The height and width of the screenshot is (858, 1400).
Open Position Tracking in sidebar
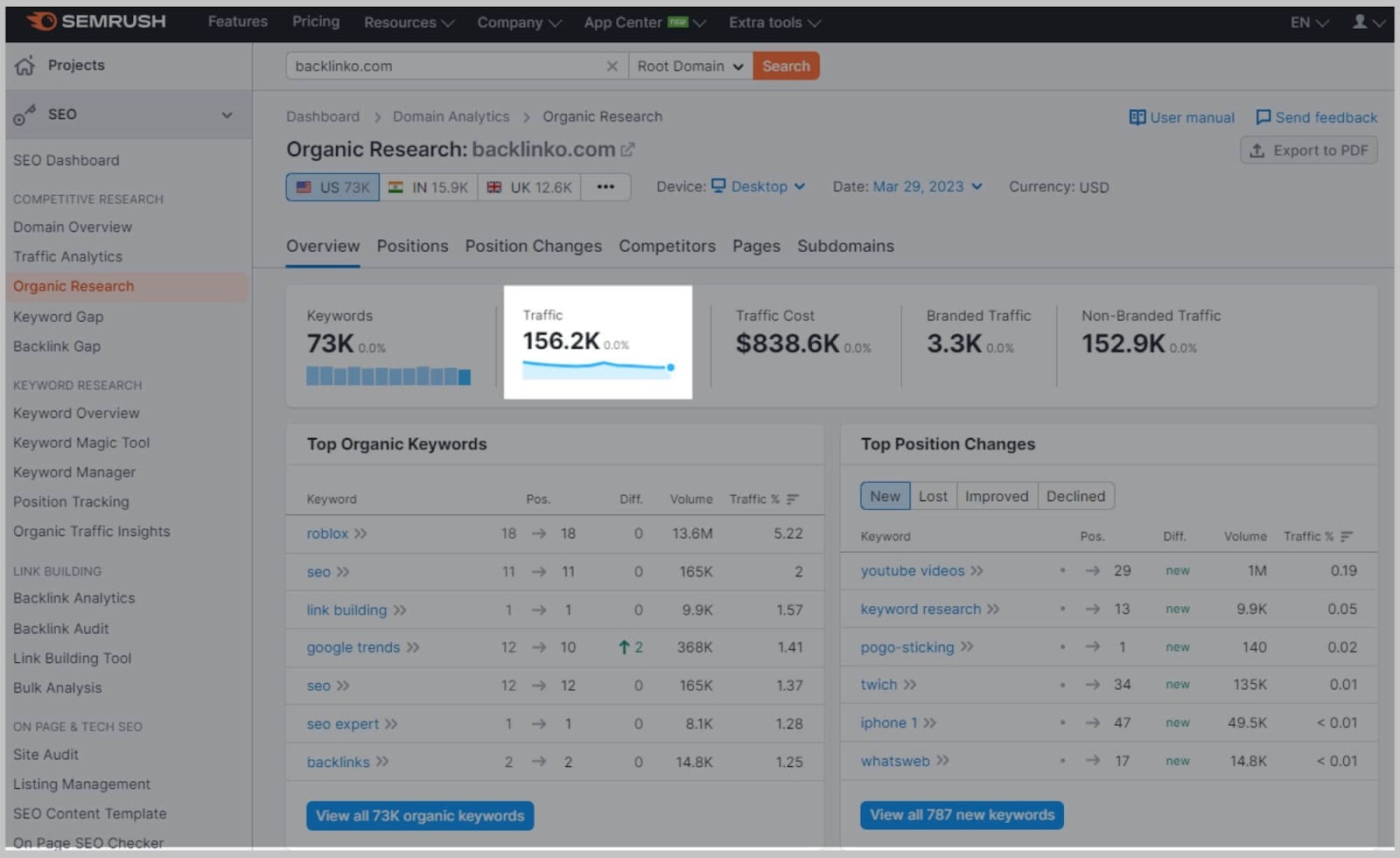71,502
